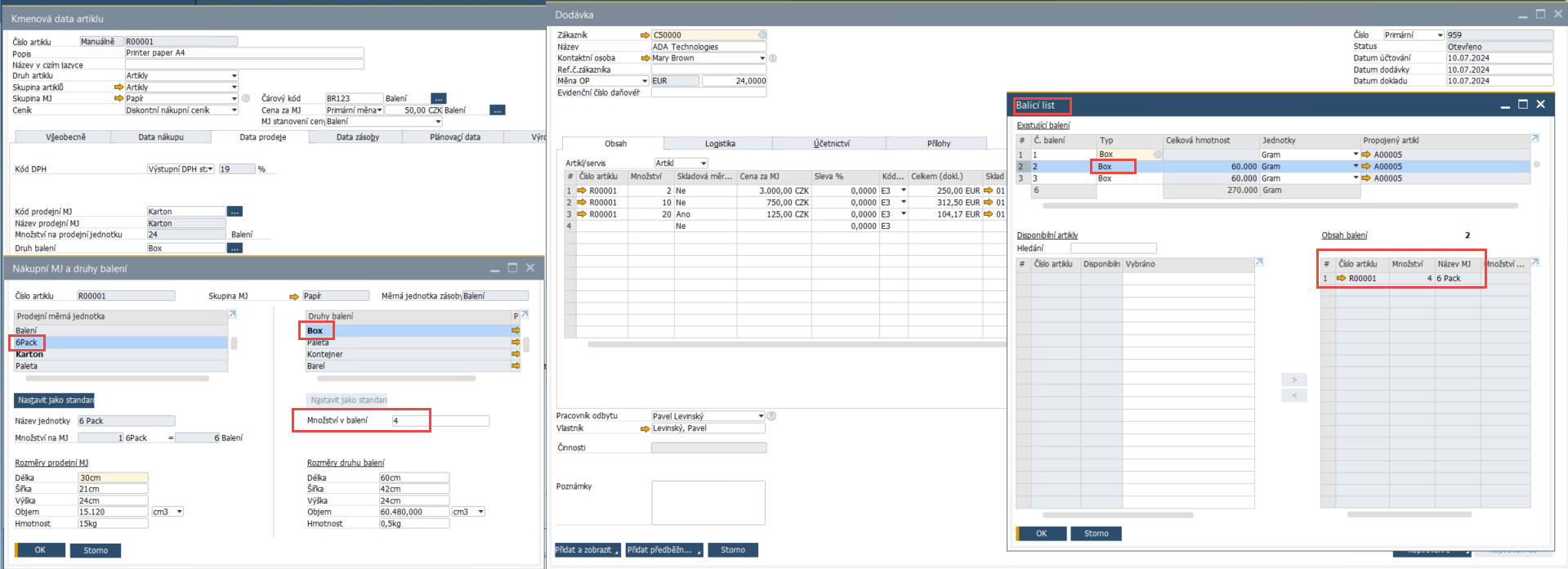Viewport: 1568px width, 569px height.
Task: Open the Účetnictví tab in Dodávka
Action: tap(831, 144)
